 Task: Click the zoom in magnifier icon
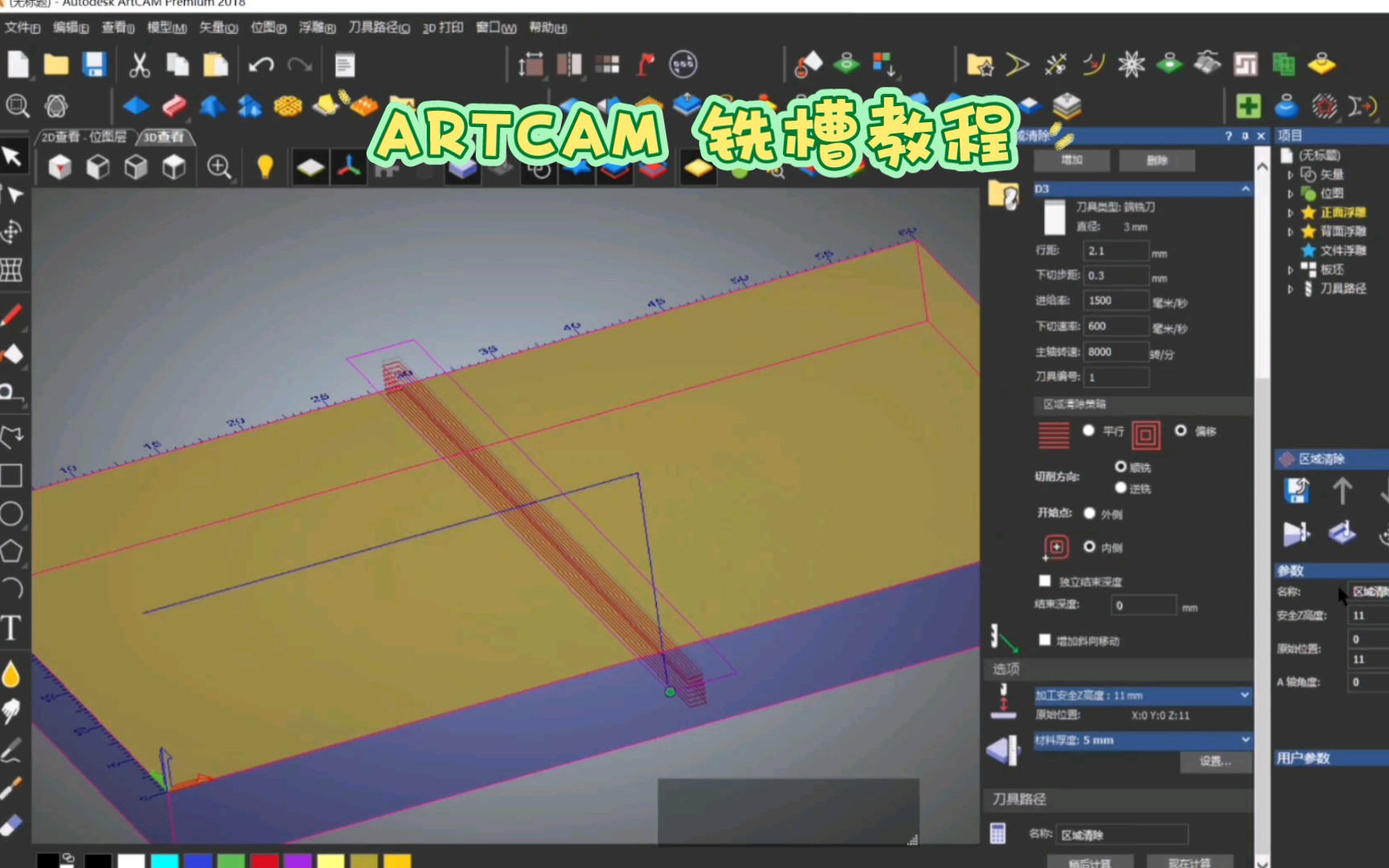(x=219, y=166)
